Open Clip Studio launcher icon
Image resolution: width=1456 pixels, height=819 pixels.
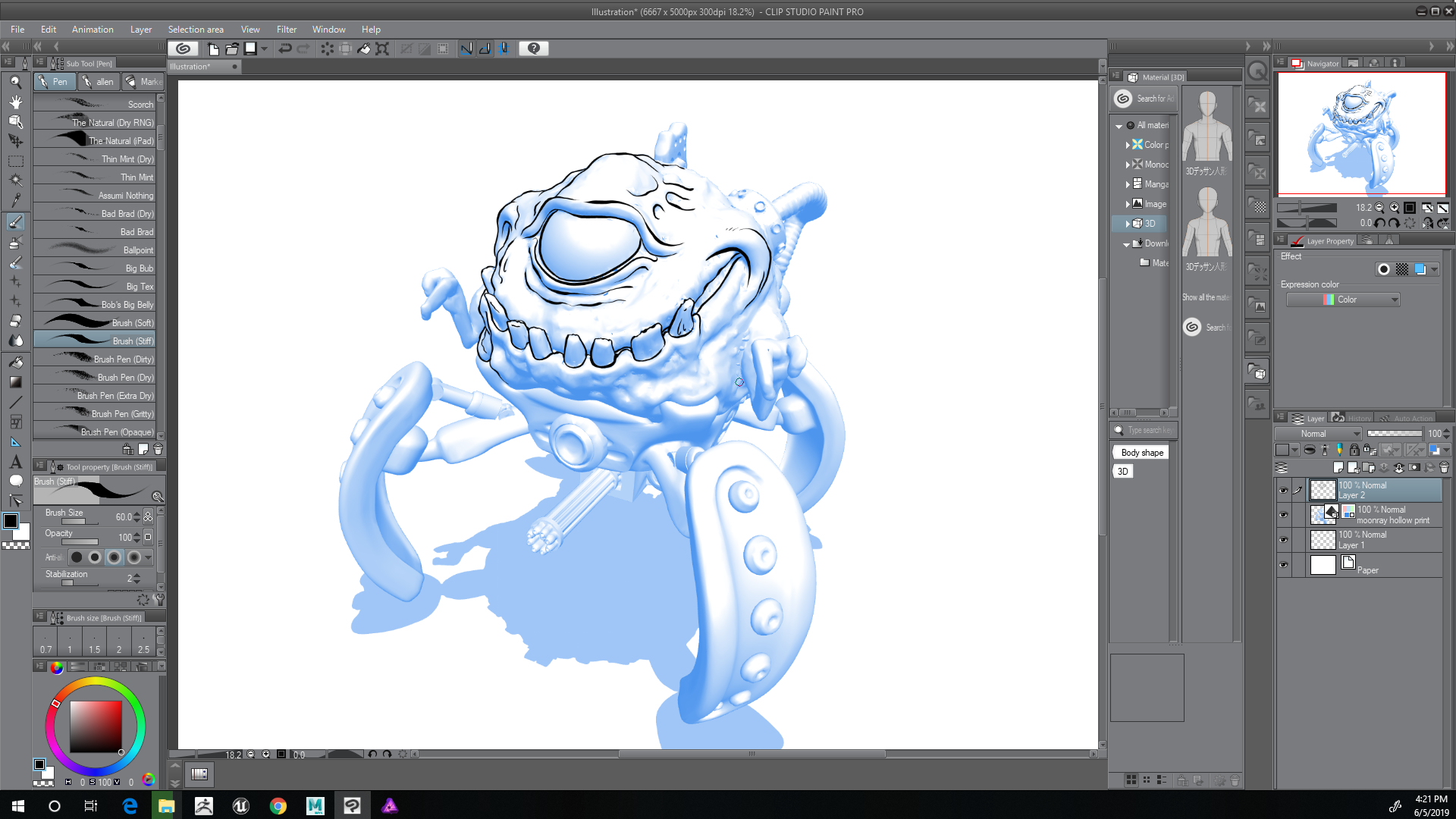pyautogui.click(x=183, y=49)
